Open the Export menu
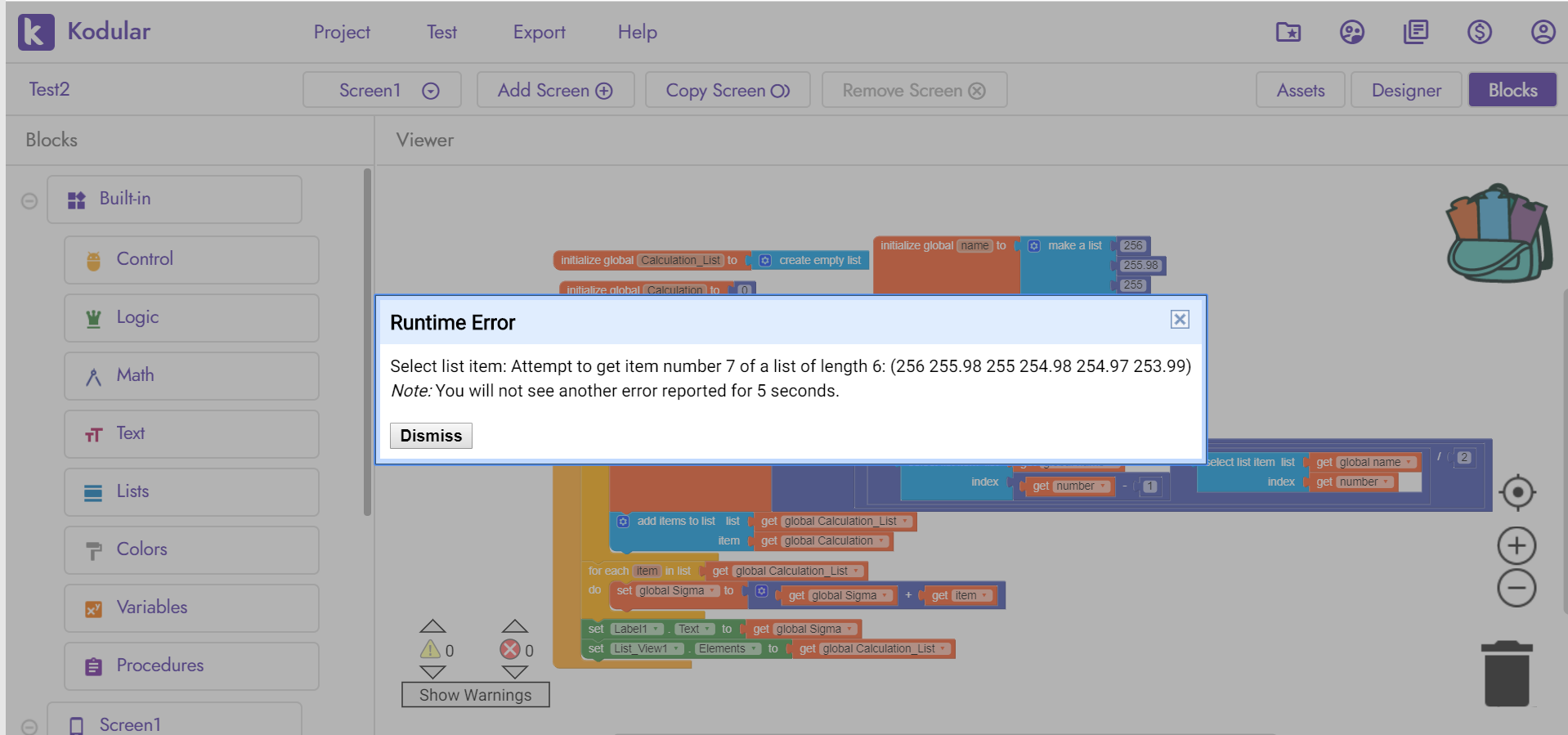The image size is (1568, 735). pos(539,32)
